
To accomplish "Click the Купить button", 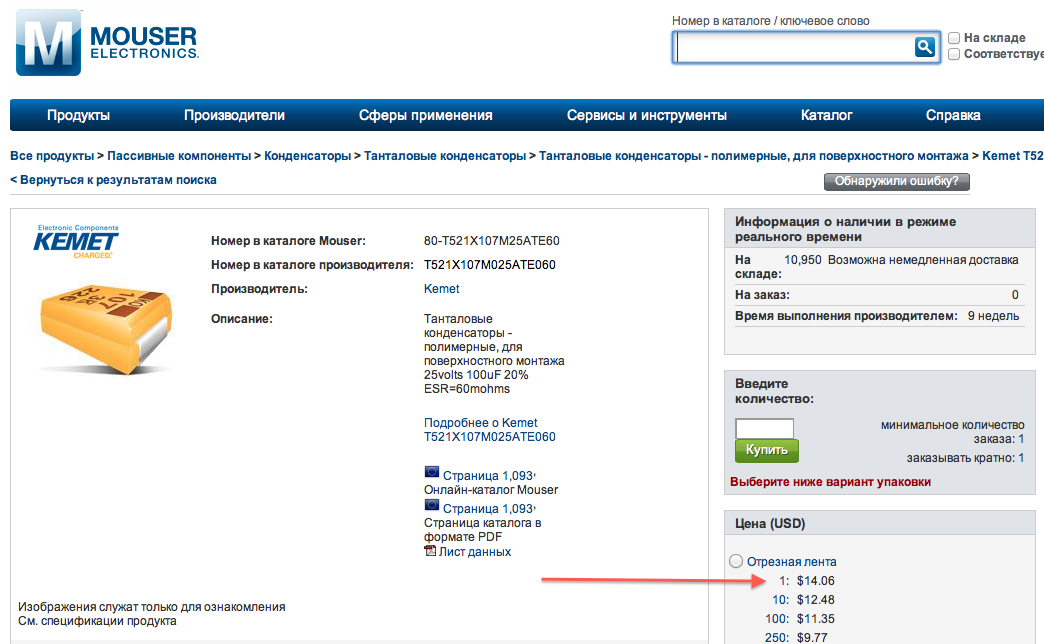I will 767,450.
